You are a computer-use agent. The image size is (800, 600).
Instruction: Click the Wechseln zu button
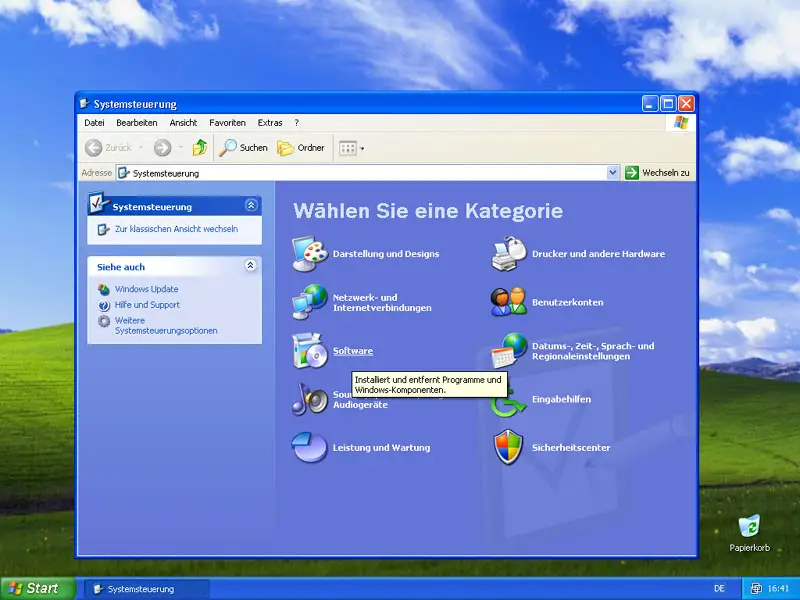click(657, 173)
